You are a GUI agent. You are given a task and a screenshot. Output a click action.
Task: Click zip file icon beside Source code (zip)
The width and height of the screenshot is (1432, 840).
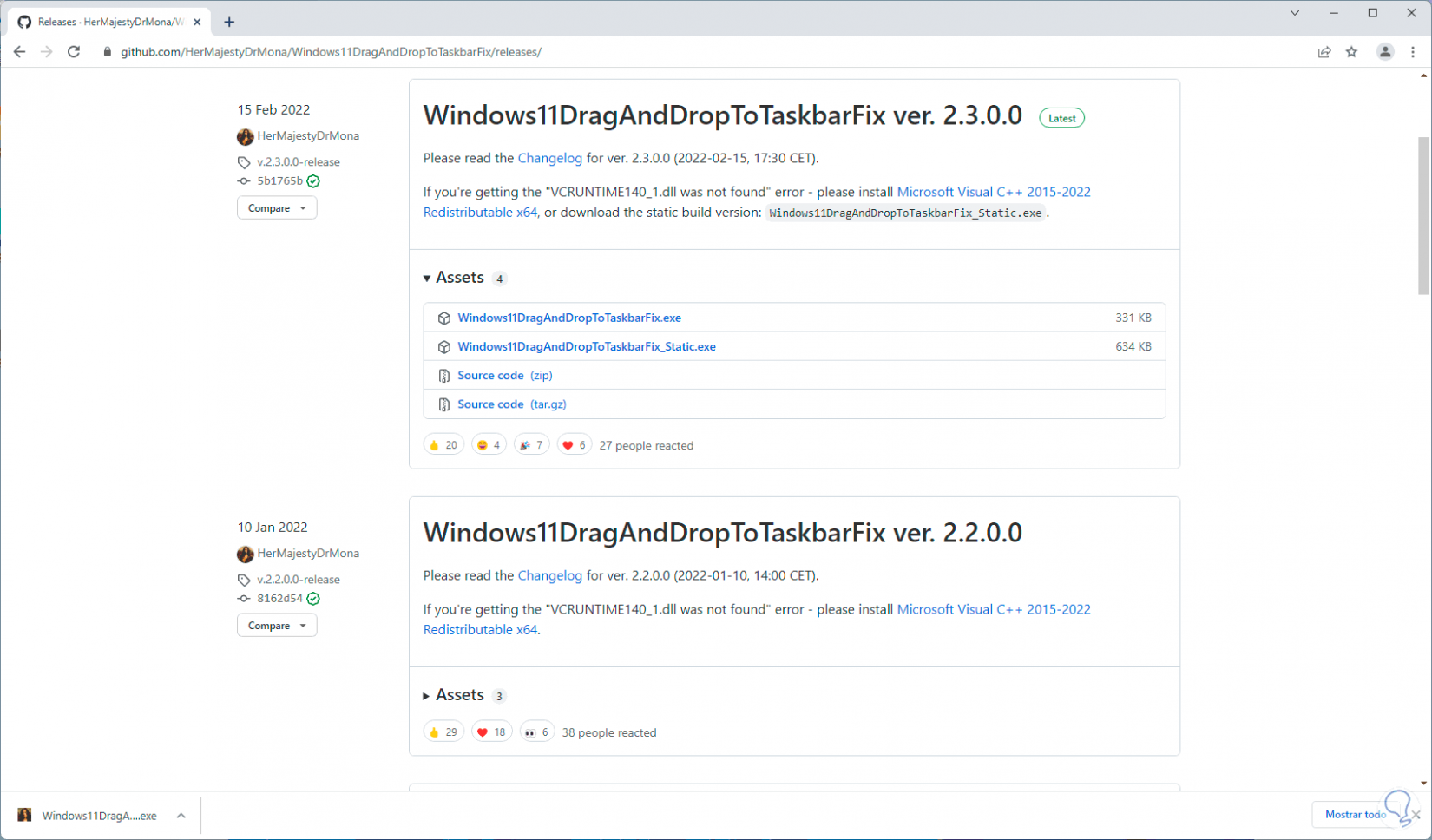(x=444, y=376)
